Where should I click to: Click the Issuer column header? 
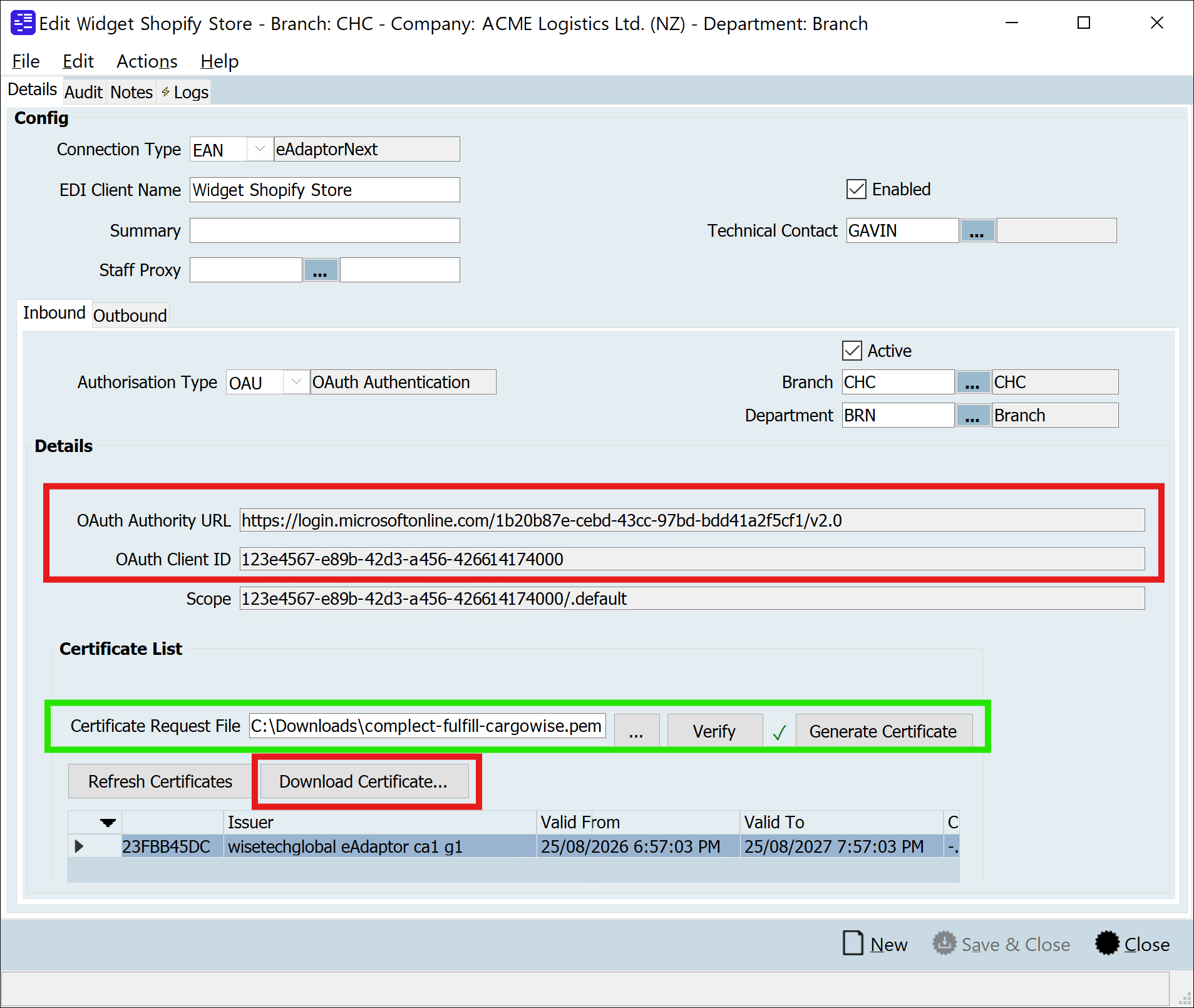[x=380, y=822]
